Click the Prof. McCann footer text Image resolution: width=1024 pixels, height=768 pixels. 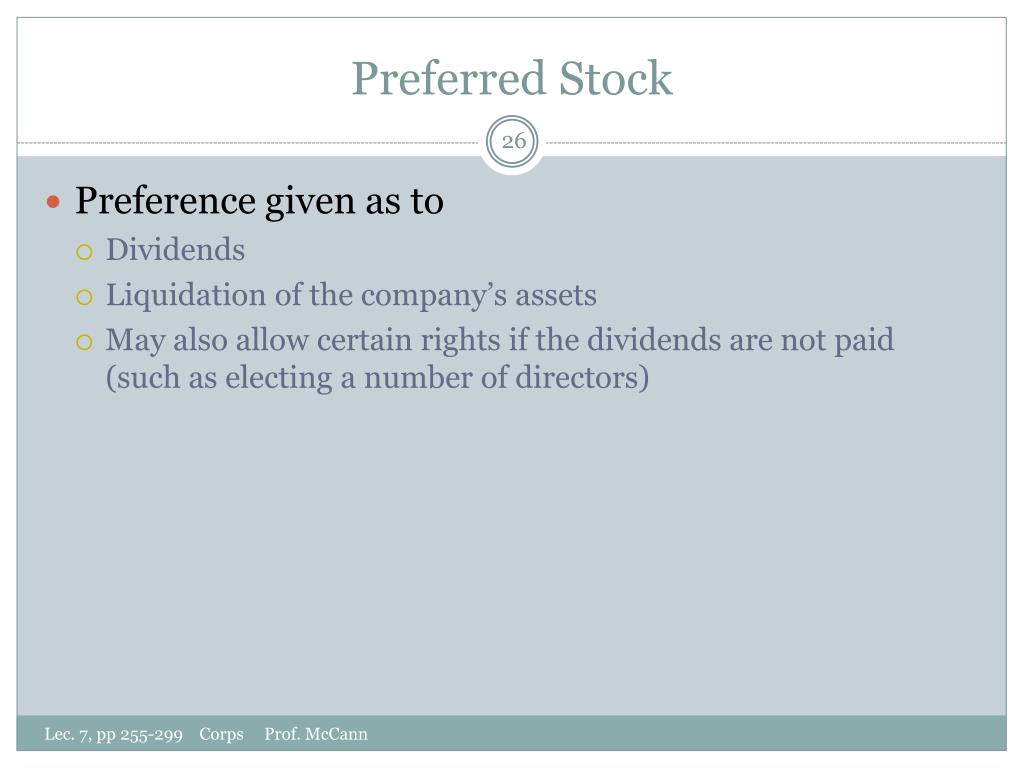pyautogui.click(x=316, y=734)
